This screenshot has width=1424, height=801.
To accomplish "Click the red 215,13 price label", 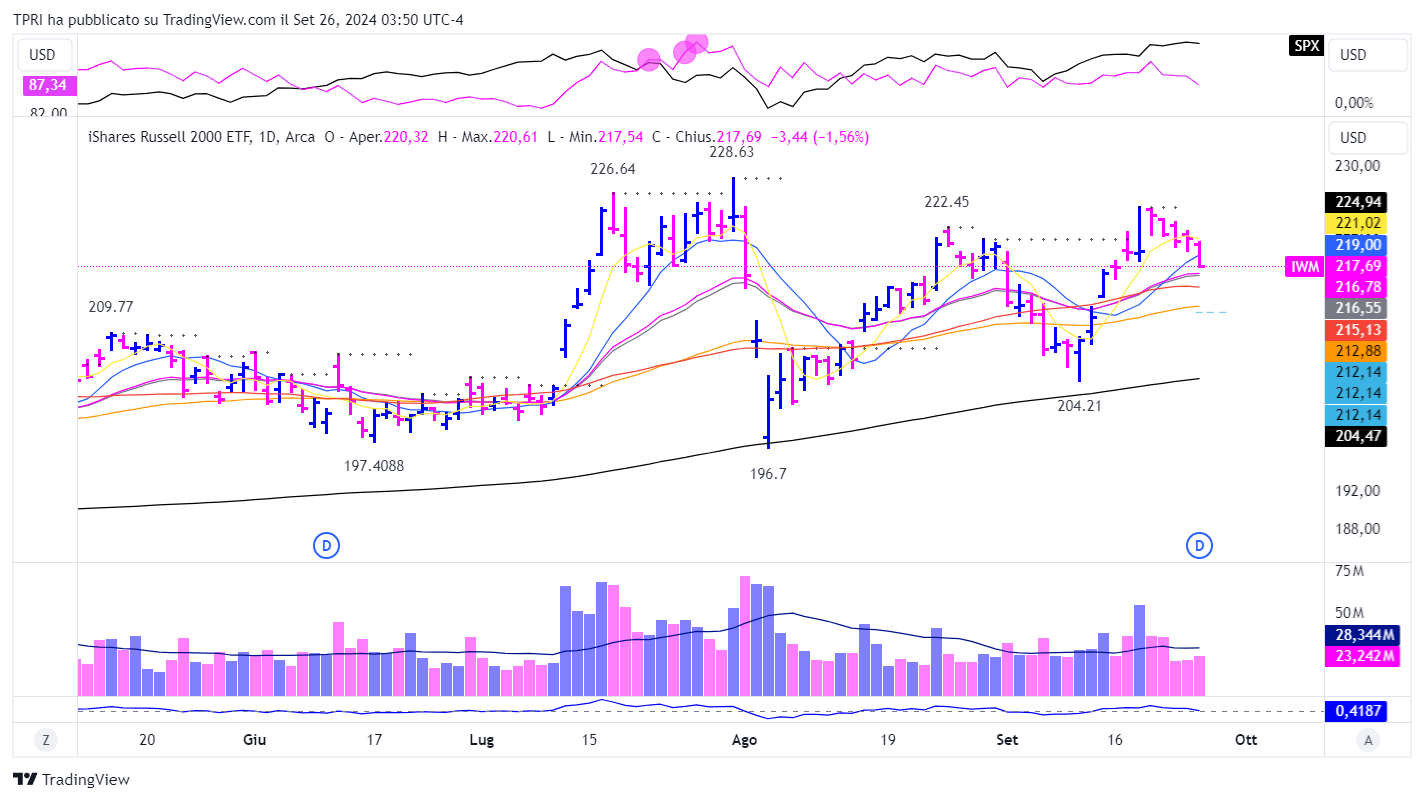I will click(x=1354, y=330).
